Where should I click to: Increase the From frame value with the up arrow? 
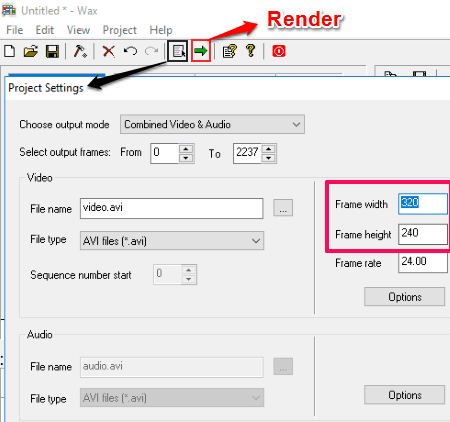[186, 149]
